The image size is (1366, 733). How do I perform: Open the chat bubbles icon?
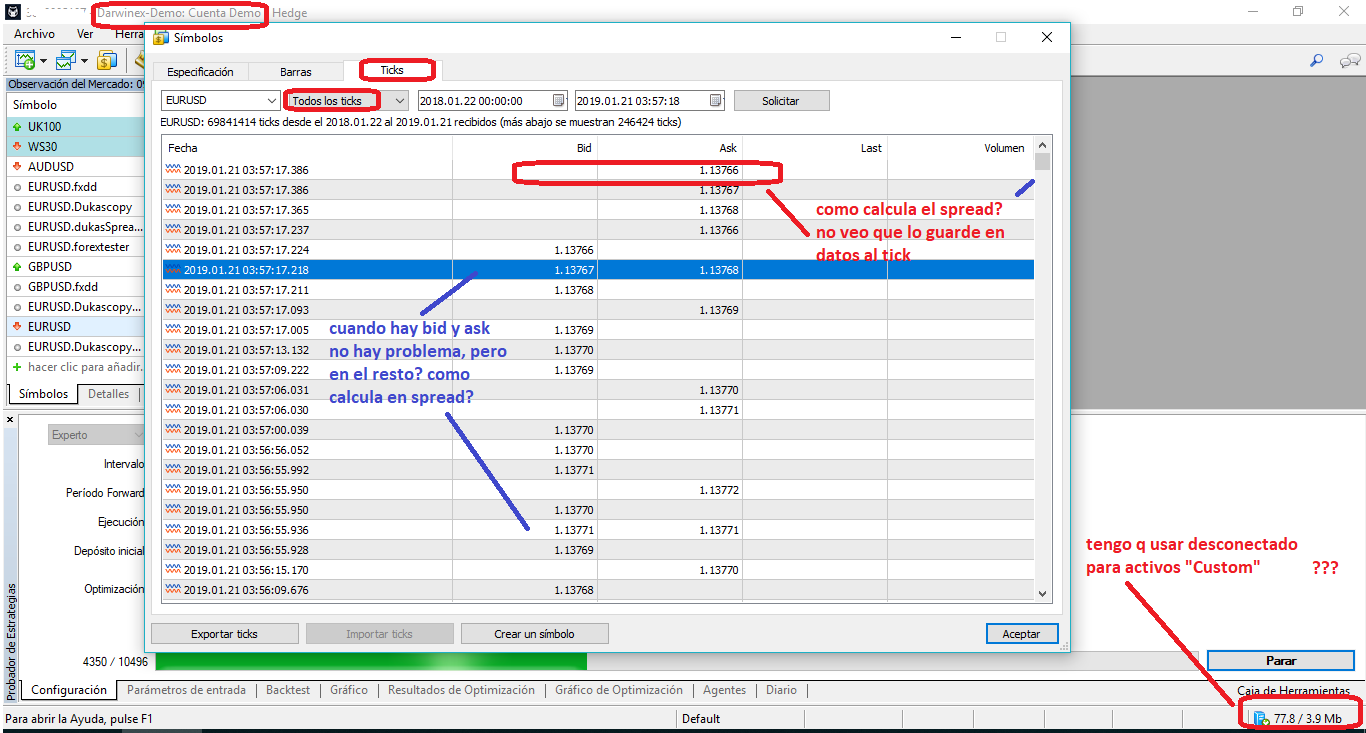pos(1350,60)
